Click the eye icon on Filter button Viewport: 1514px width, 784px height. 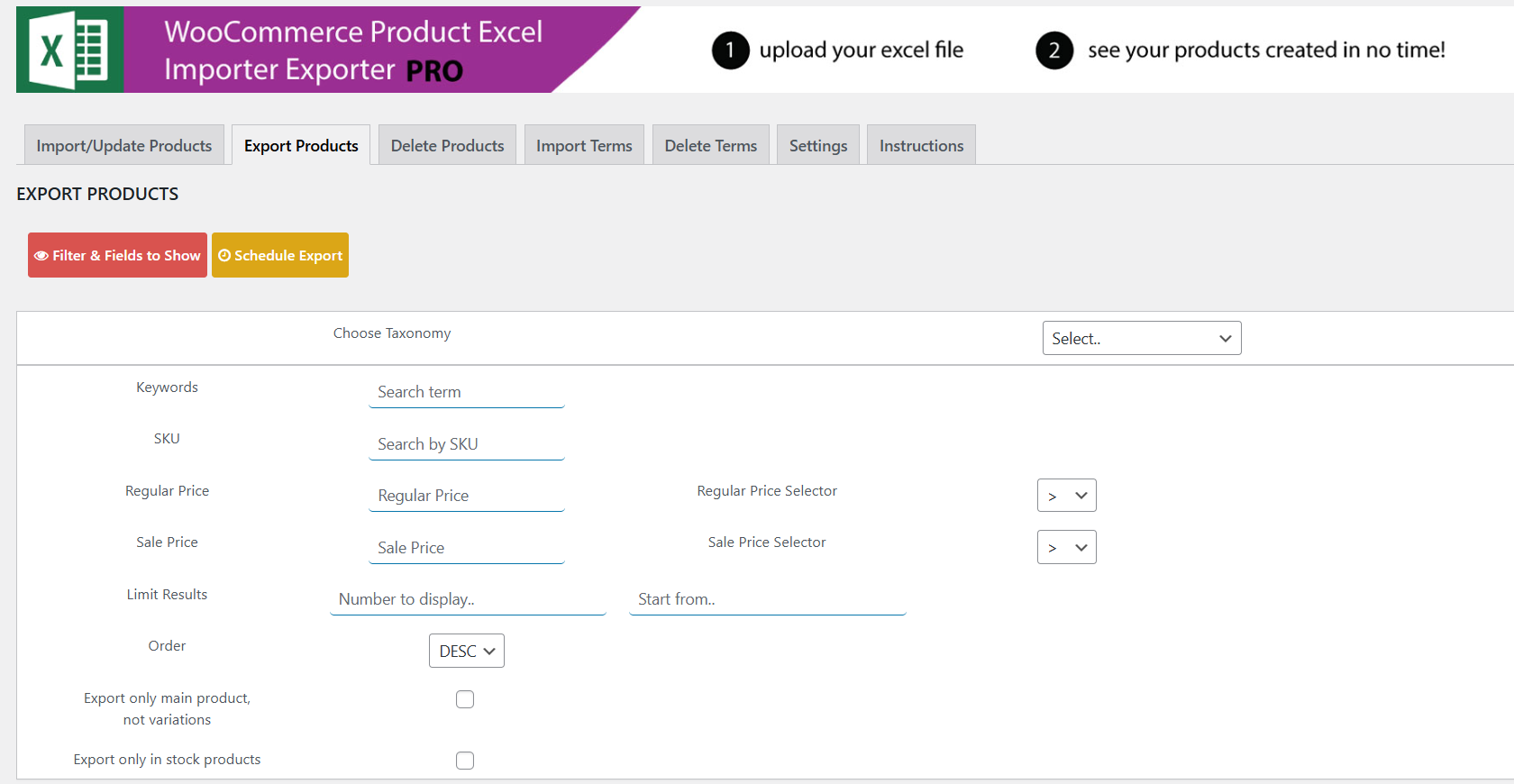(x=41, y=256)
